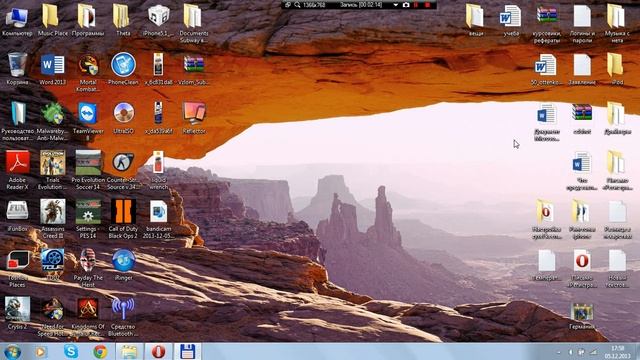Image resolution: width=640 pixels, height=360 pixels.
Task: Click the Show desktop strip
Action: tap(637, 351)
